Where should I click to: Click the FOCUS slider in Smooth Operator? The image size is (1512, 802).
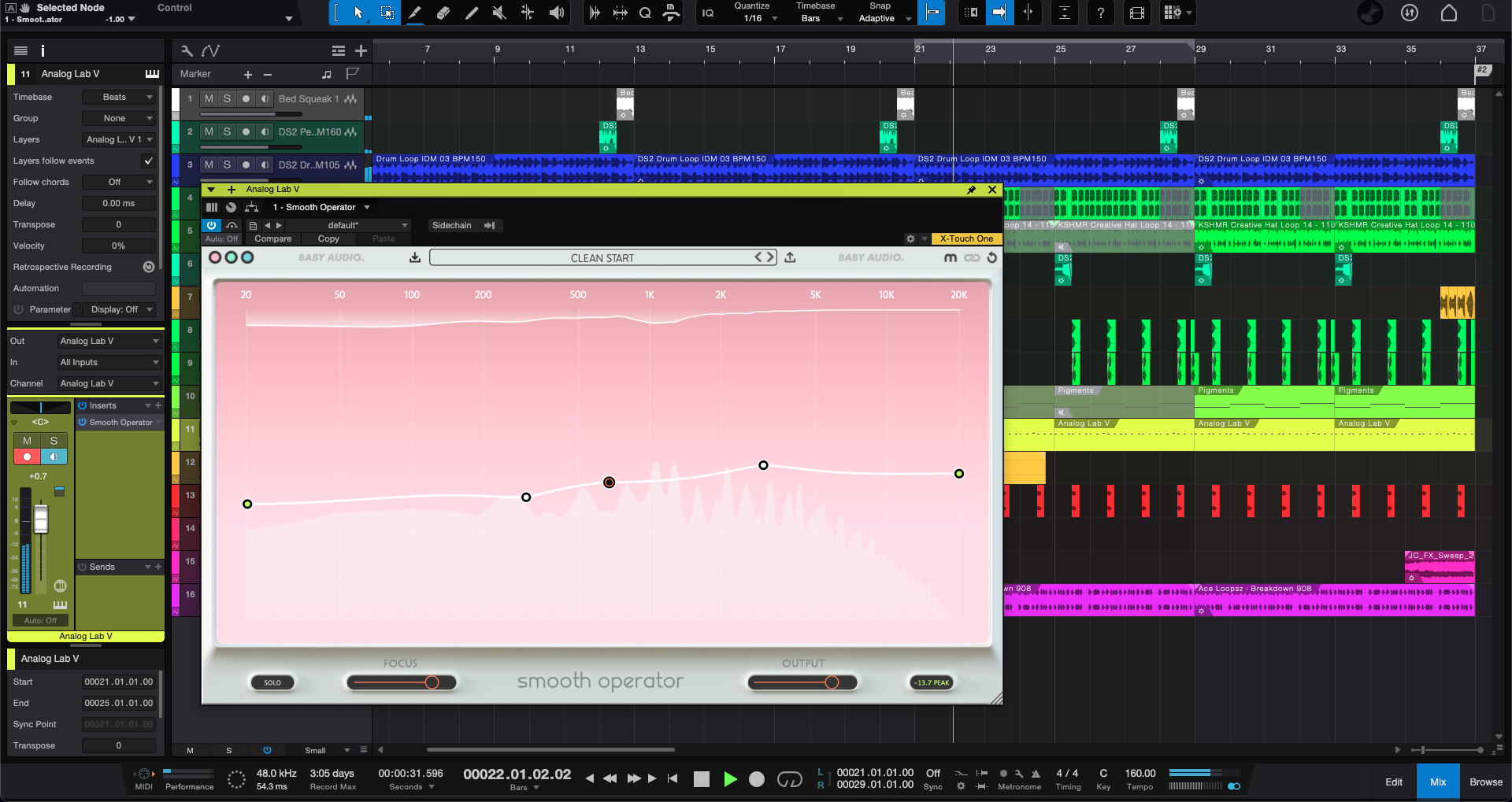pos(402,682)
